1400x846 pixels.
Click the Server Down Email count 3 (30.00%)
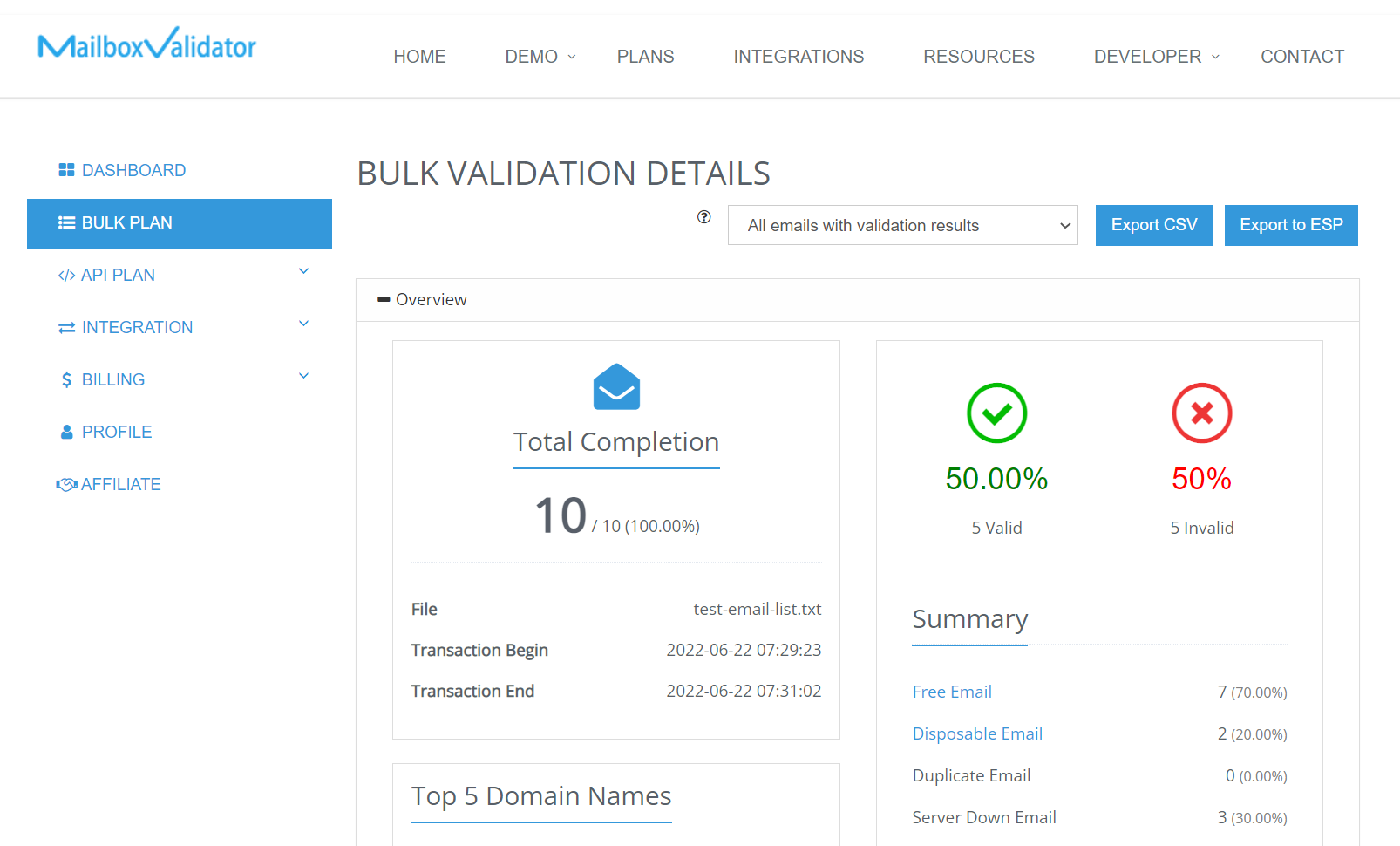click(1252, 817)
